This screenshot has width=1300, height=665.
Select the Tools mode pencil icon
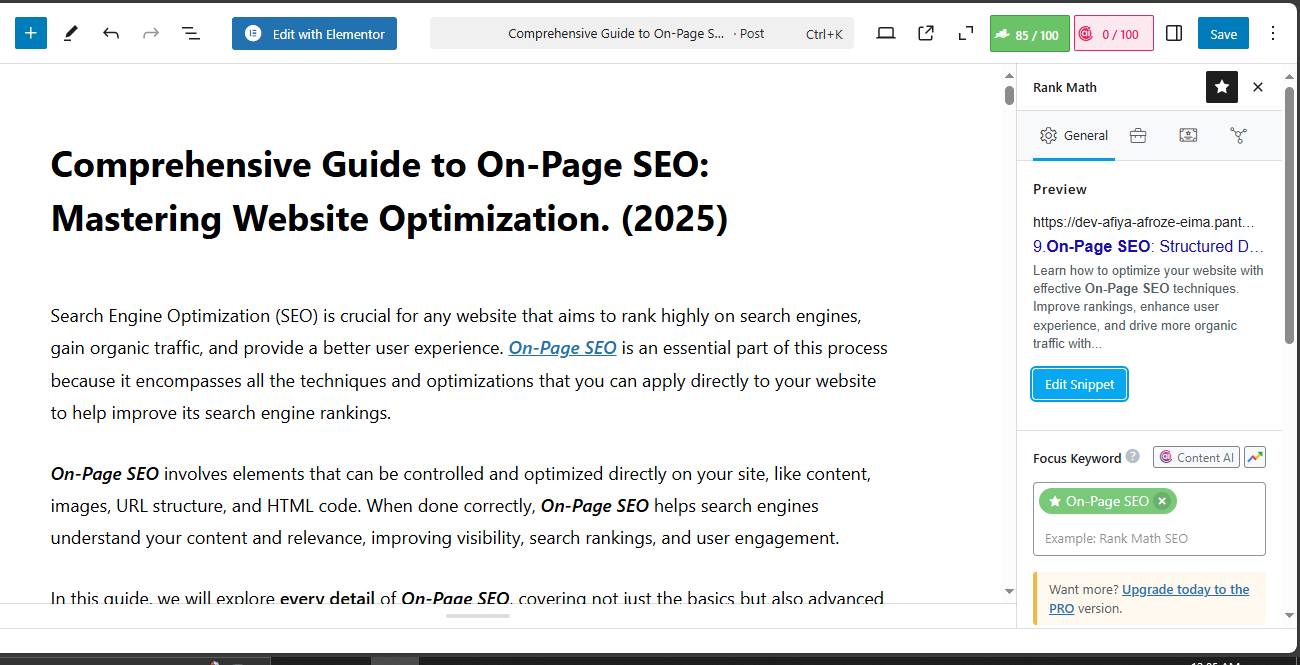click(x=70, y=32)
